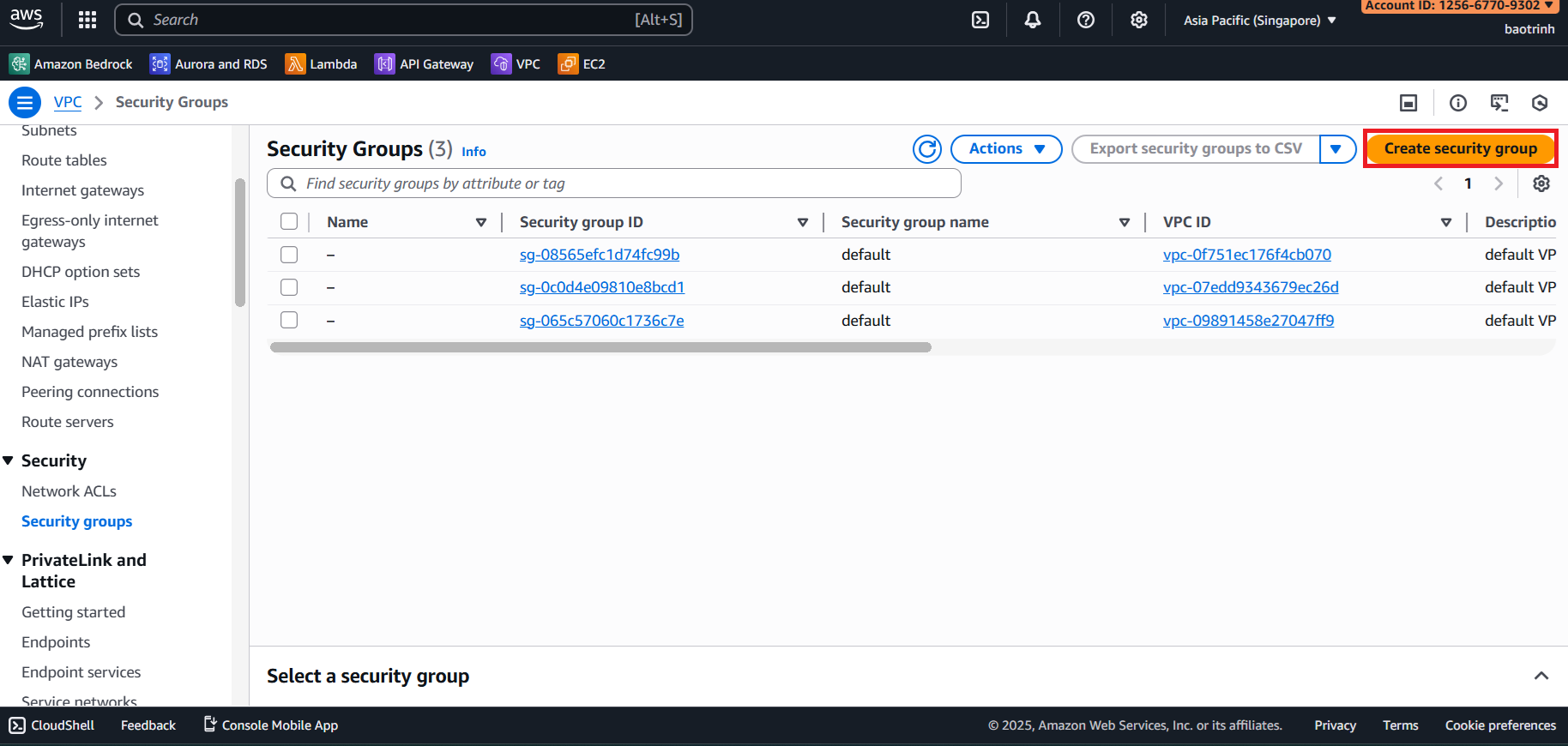Open the info panel icon
This screenshot has height=746, width=1568.
click(x=1458, y=103)
